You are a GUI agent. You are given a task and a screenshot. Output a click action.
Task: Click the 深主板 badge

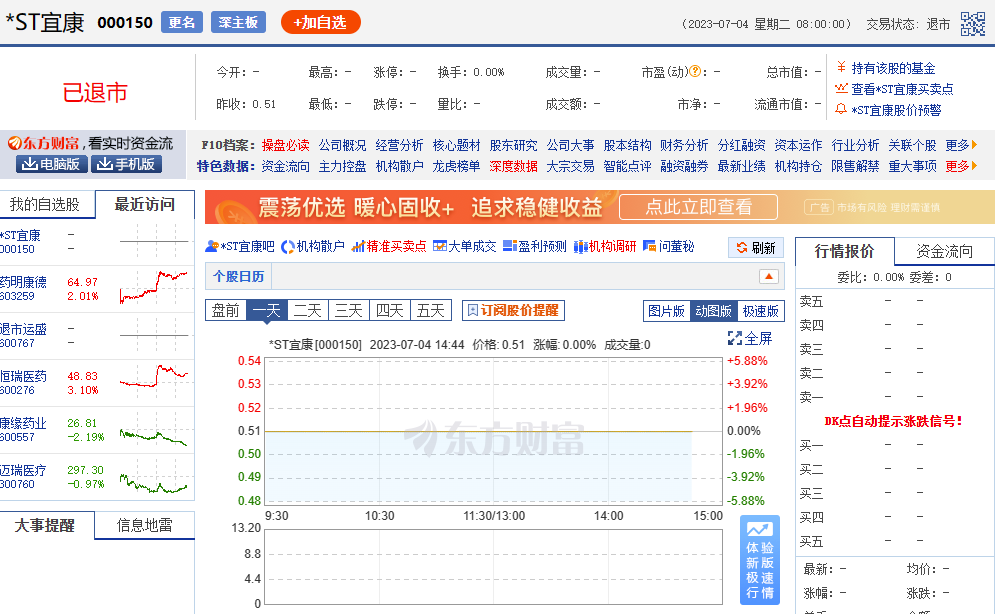[238, 22]
